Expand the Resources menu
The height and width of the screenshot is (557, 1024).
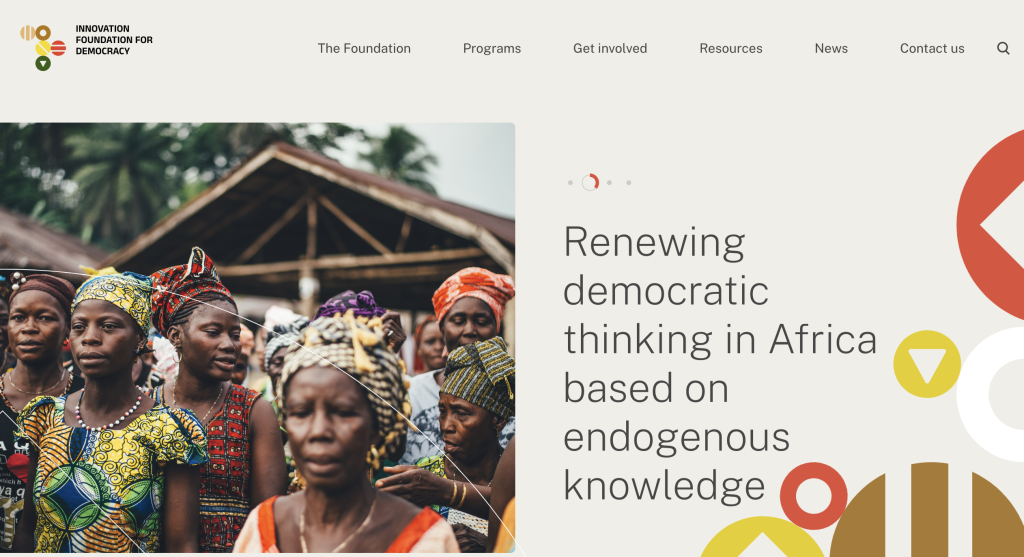pyautogui.click(x=731, y=48)
